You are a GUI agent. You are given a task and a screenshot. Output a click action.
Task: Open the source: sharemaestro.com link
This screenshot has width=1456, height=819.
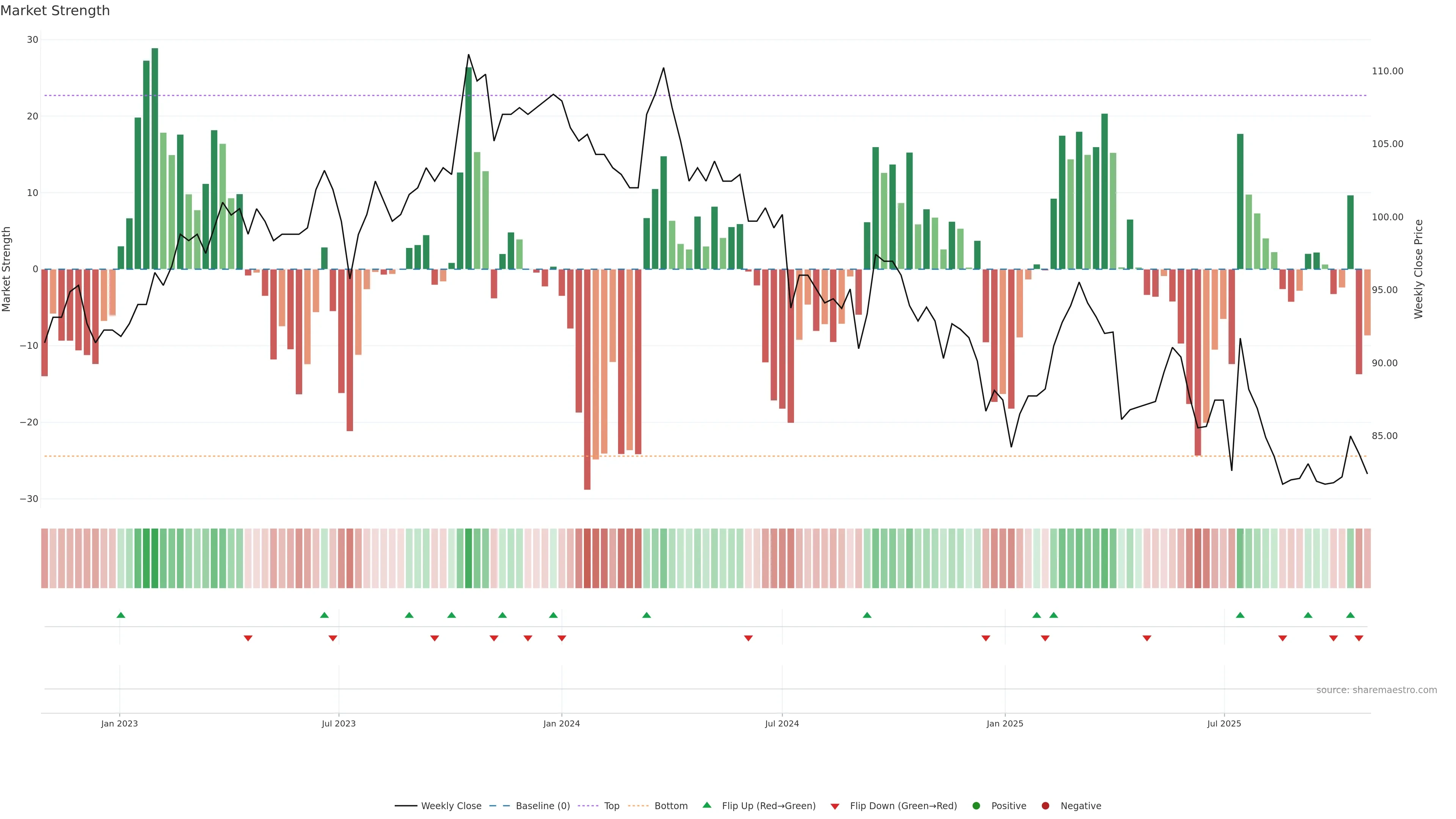click(x=1376, y=690)
